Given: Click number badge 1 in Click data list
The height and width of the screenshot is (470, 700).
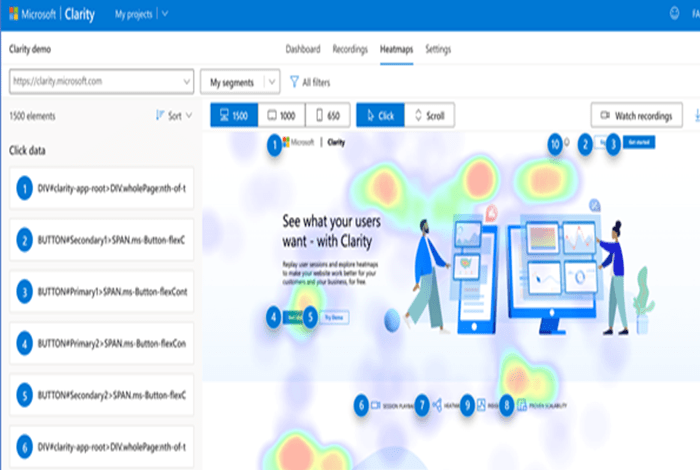Looking at the screenshot, I should (x=25, y=188).
